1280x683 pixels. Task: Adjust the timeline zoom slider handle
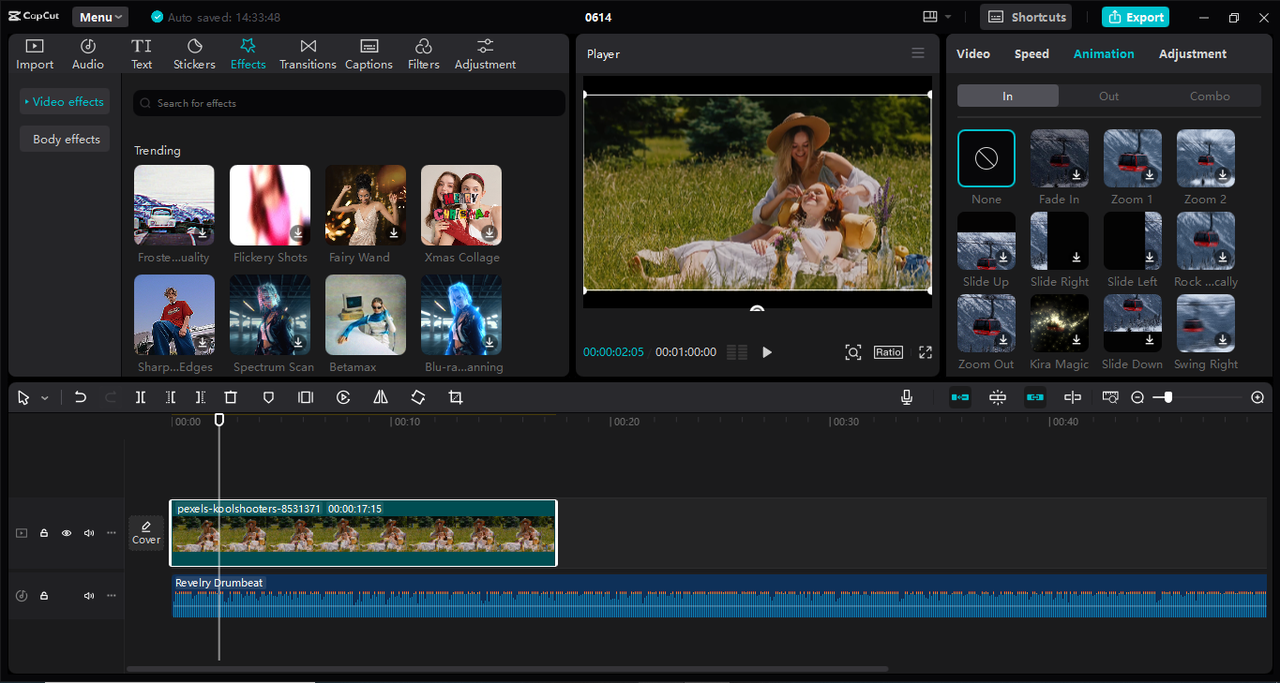point(1168,397)
